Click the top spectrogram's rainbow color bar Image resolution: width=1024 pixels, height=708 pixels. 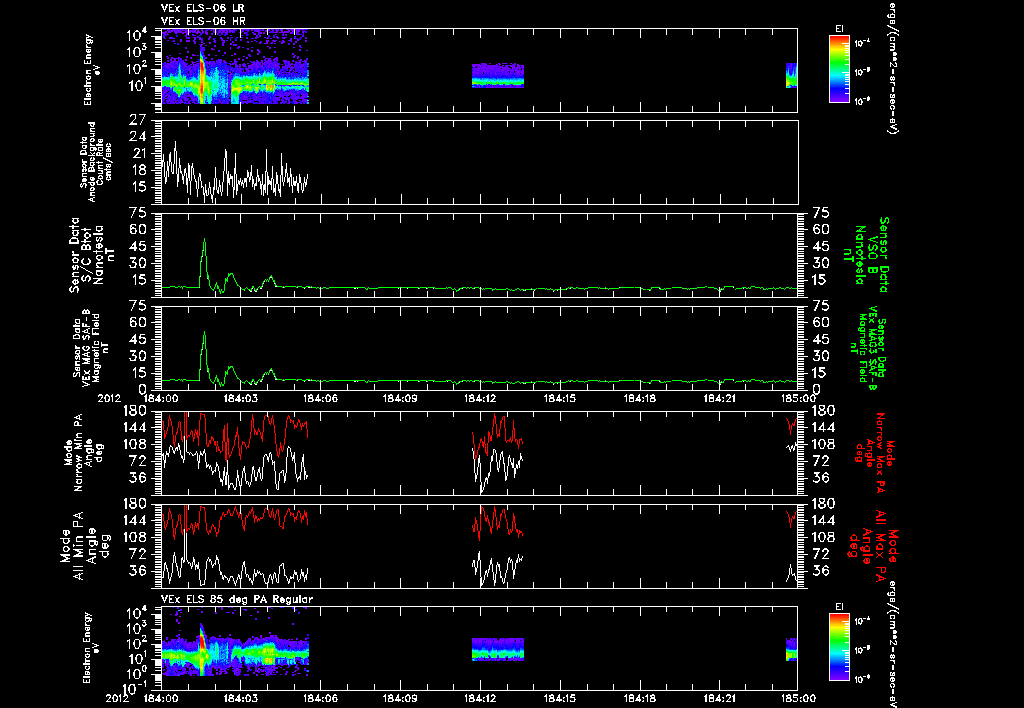pos(839,69)
